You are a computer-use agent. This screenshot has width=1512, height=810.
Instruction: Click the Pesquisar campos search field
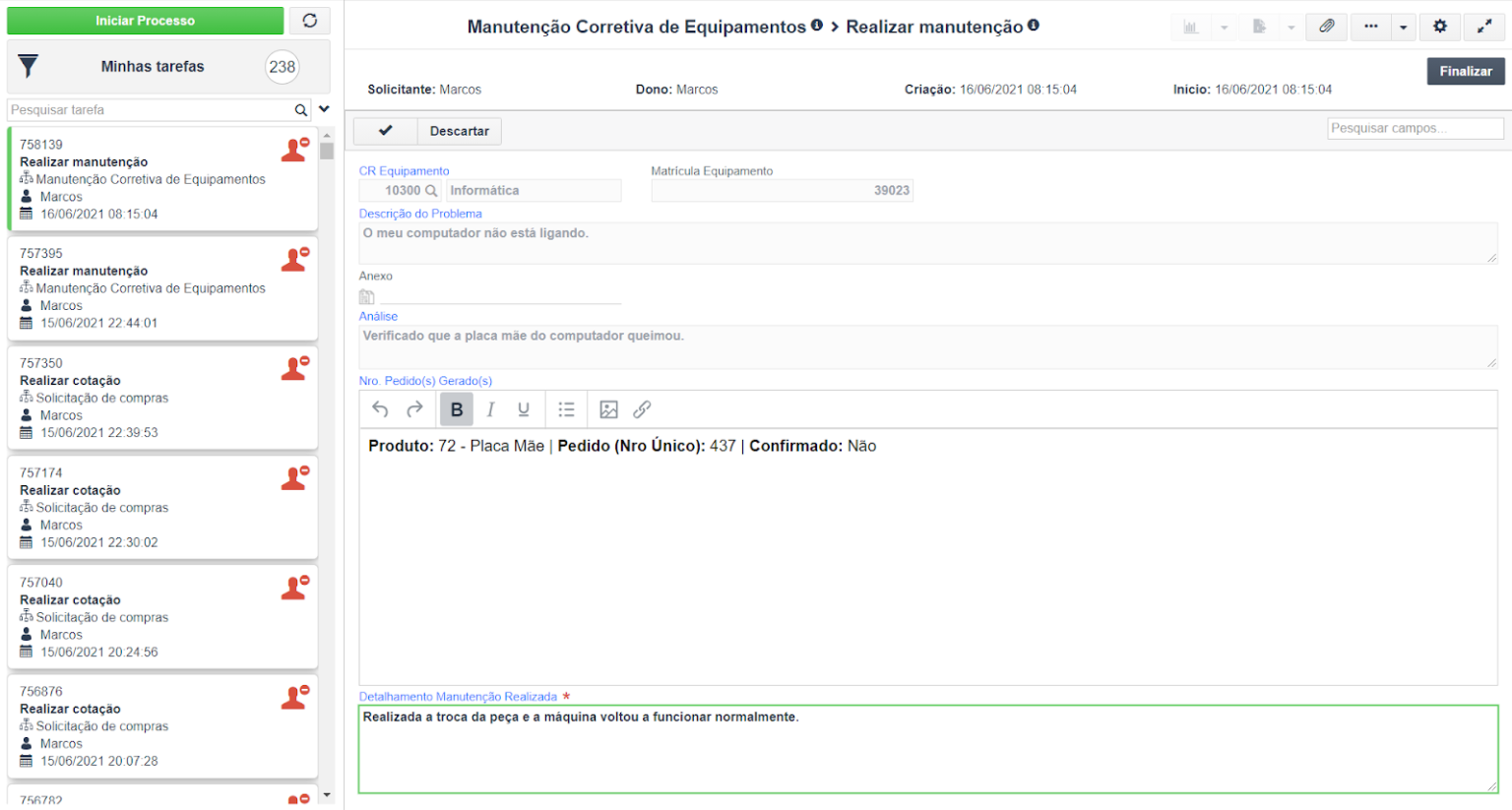pyautogui.click(x=1415, y=128)
